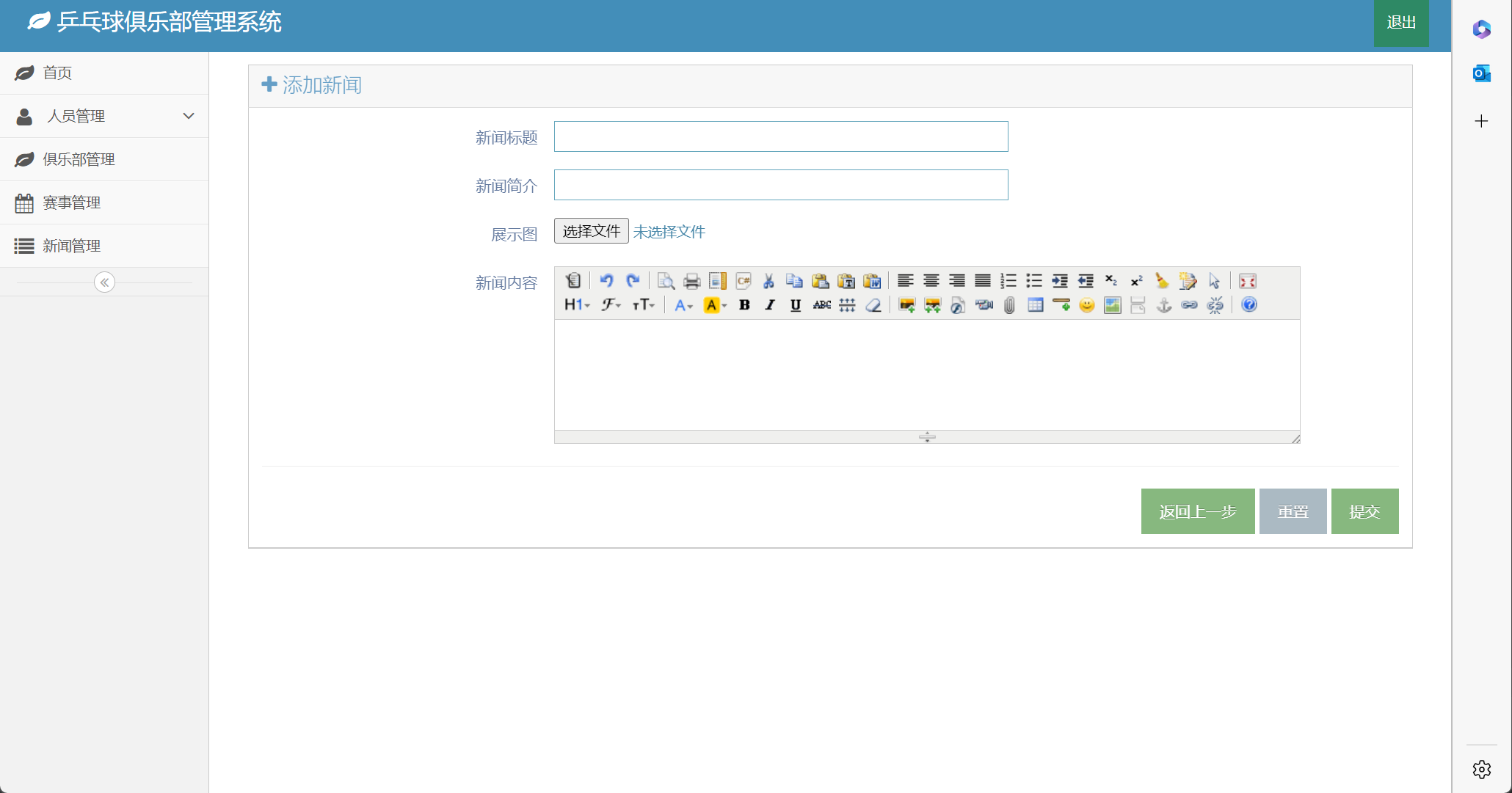
Task: Insert emoticon using the smiley icon
Action: pos(1087,305)
